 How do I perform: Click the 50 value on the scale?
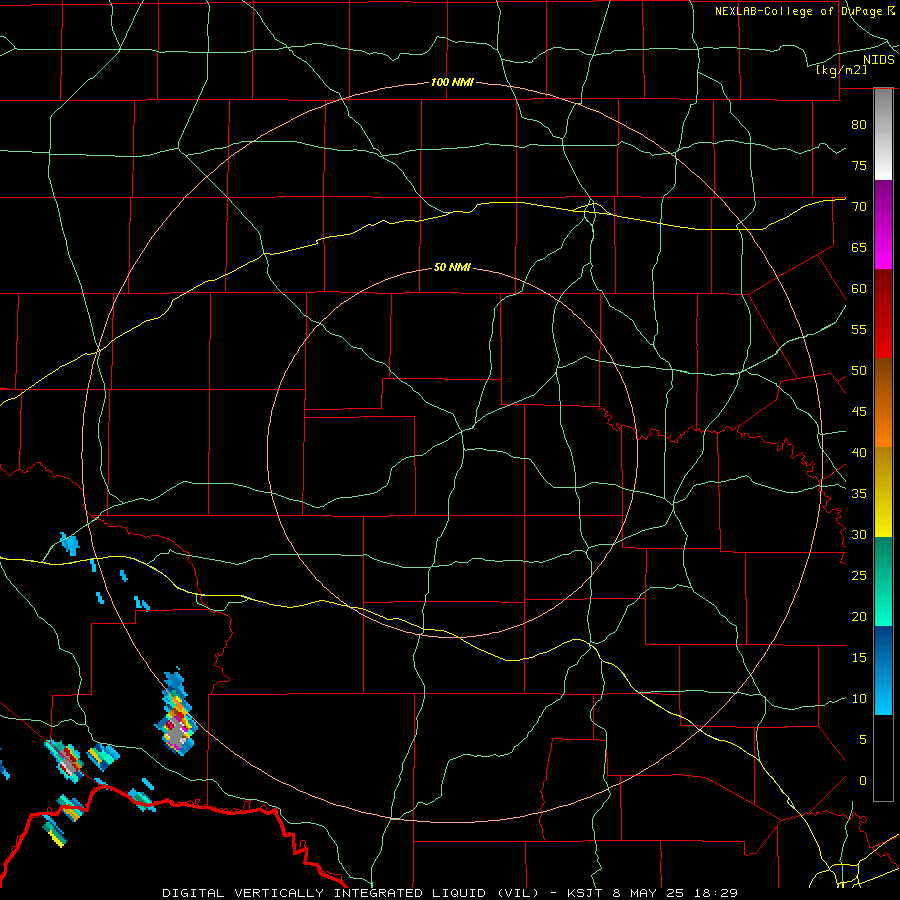(859, 370)
